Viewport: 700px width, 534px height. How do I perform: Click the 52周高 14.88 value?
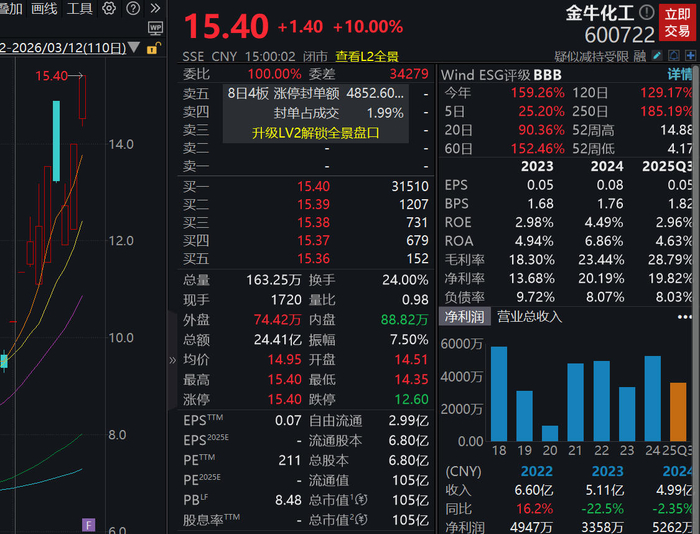tap(676, 130)
